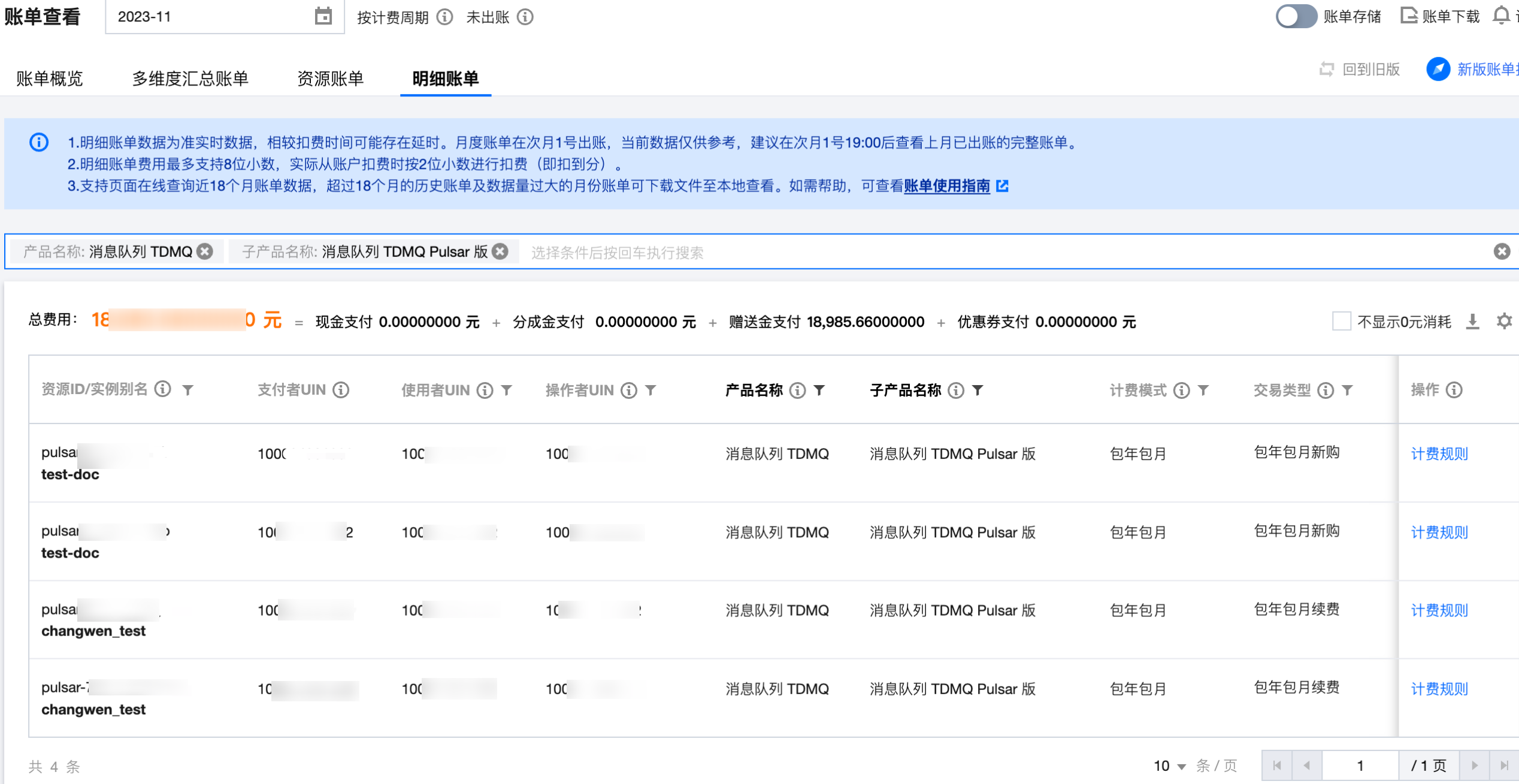
Task: Click 包年包月新购 in first row
Action: click(x=1297, y=452)
